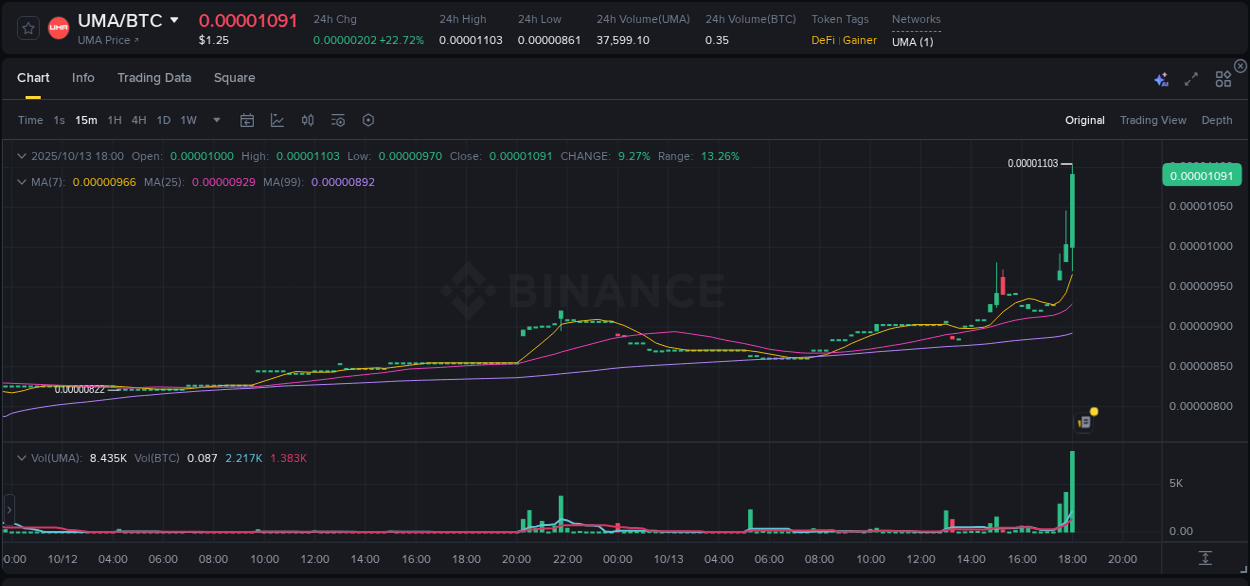Open chart settings via the hexagon gear icon
The width and height of the screenshot is (1250, 586).
368,120
